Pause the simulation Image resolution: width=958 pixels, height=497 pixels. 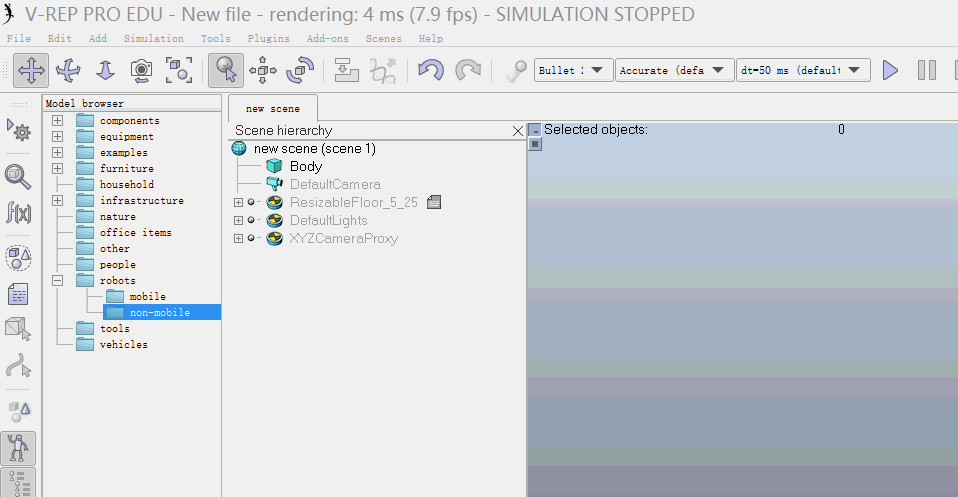pos(927,70)
